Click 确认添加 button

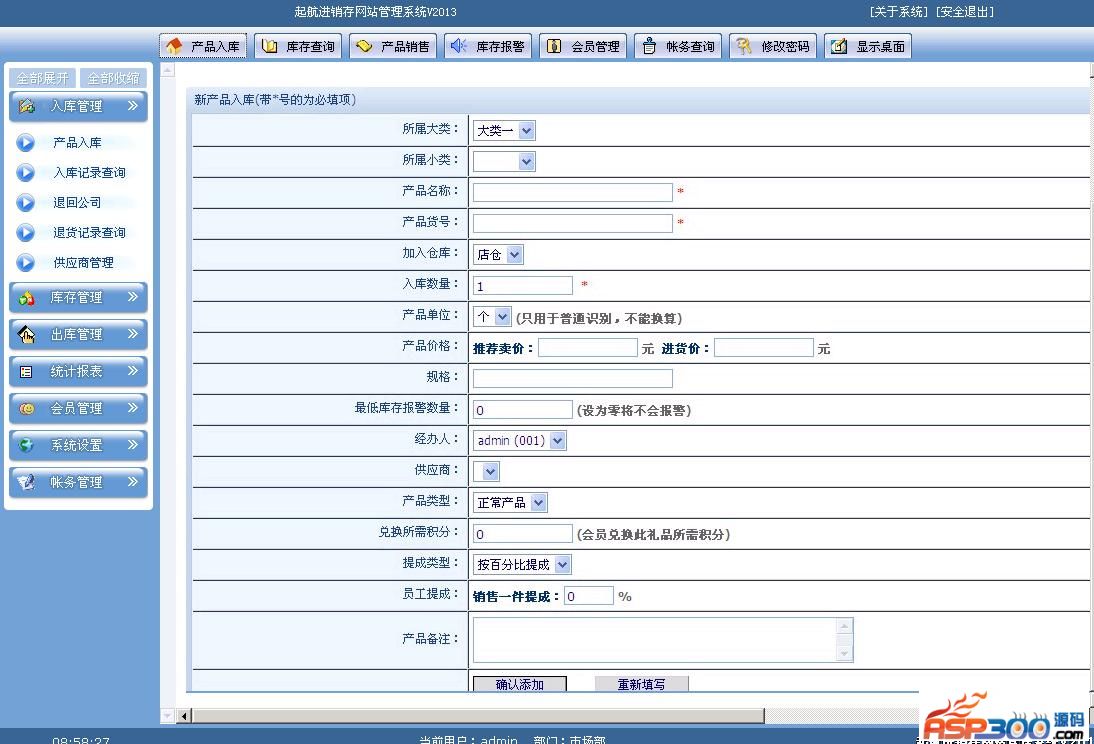pyautogui.click(x=519, y=684)
